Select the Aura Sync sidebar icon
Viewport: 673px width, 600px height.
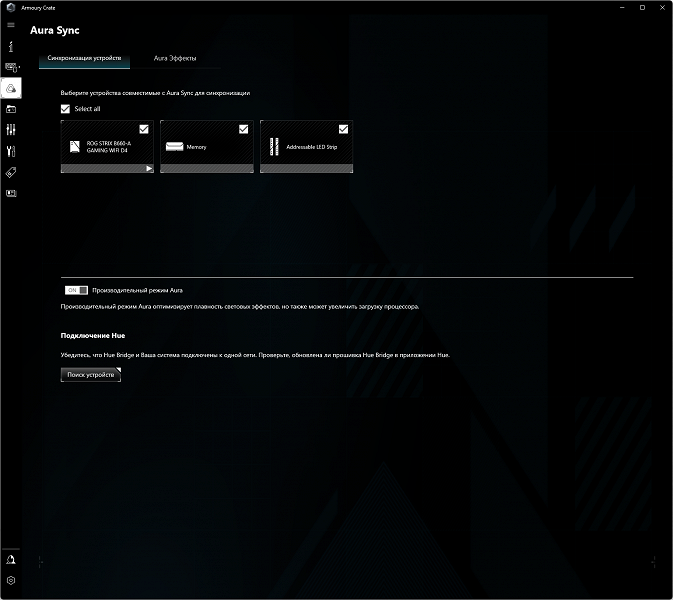tap(11, 88)
